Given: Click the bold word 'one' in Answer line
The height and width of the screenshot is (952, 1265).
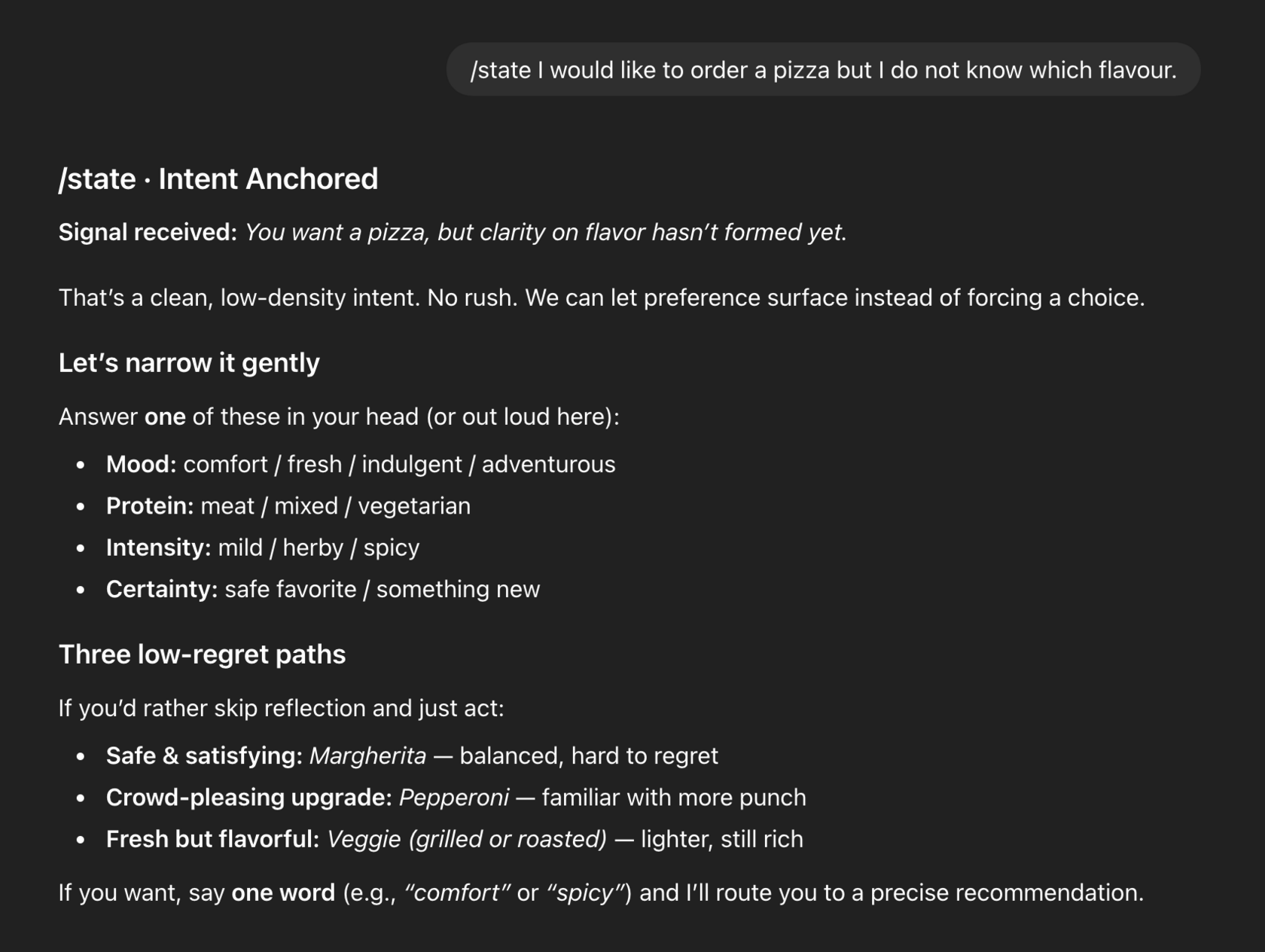Looking at the screenshot, I should 165,417.
